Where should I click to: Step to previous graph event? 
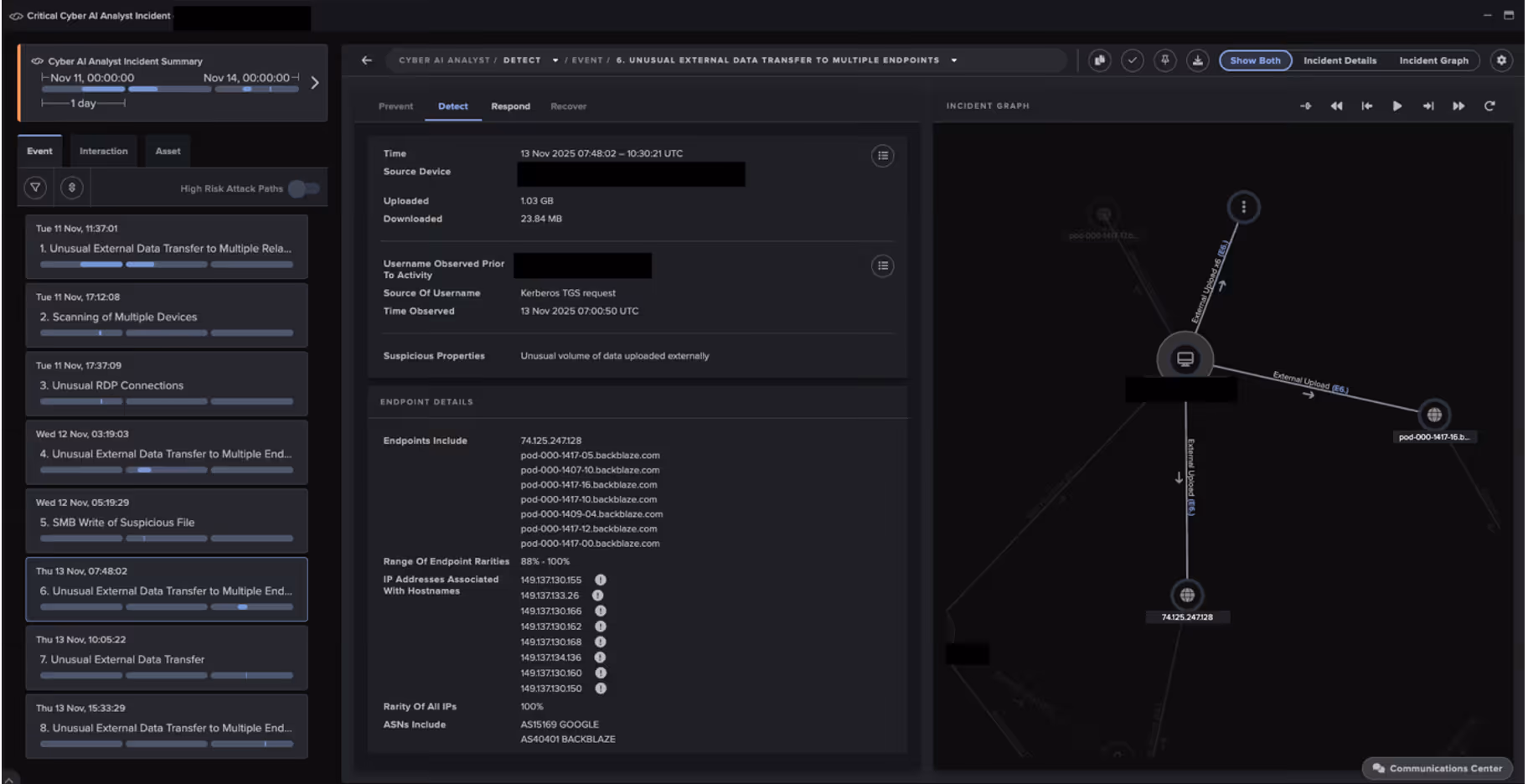(x=1367, y=106)
